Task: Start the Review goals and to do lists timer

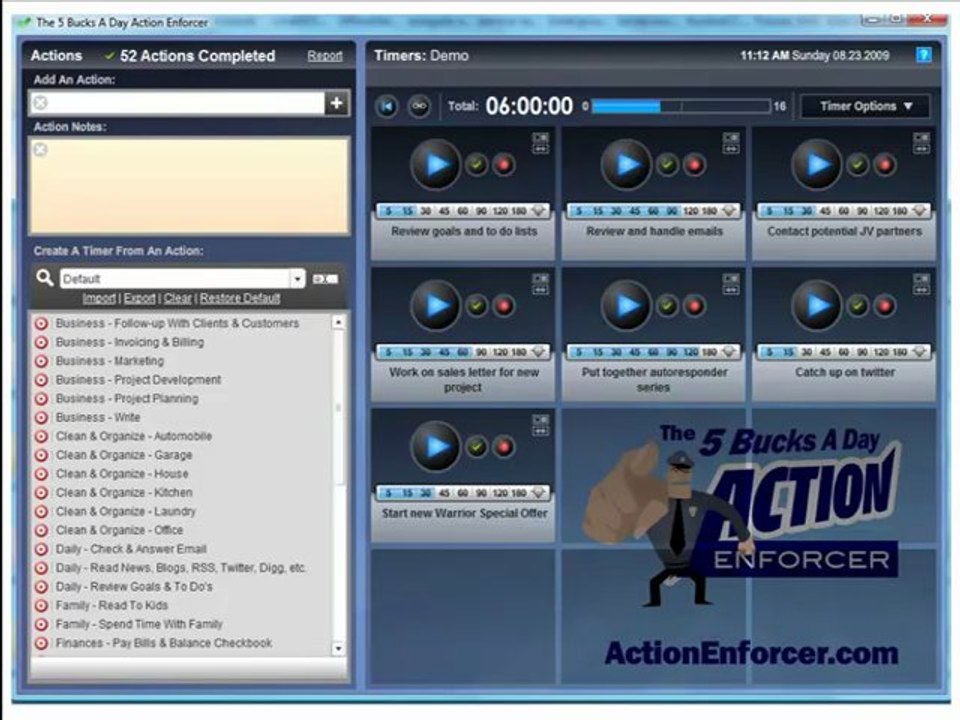Action: click(436, 164)
